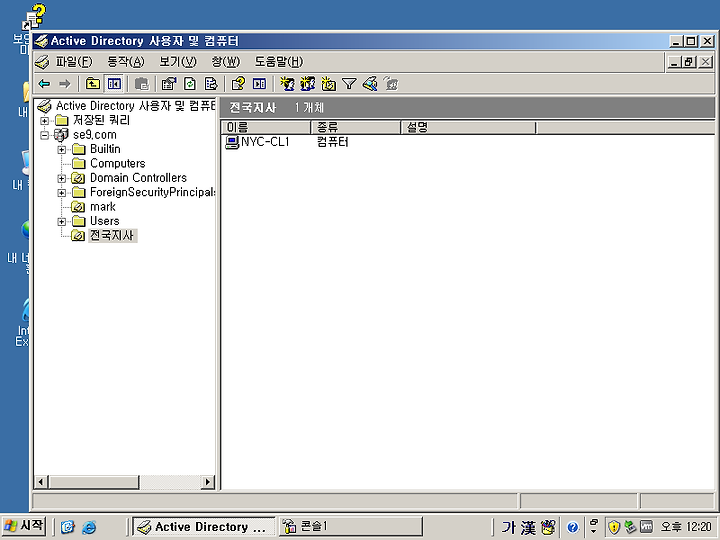Click the tree pane right scroll arrow
Image resolution: width=720 pixels, height=540 pixels.
[208, 482]
